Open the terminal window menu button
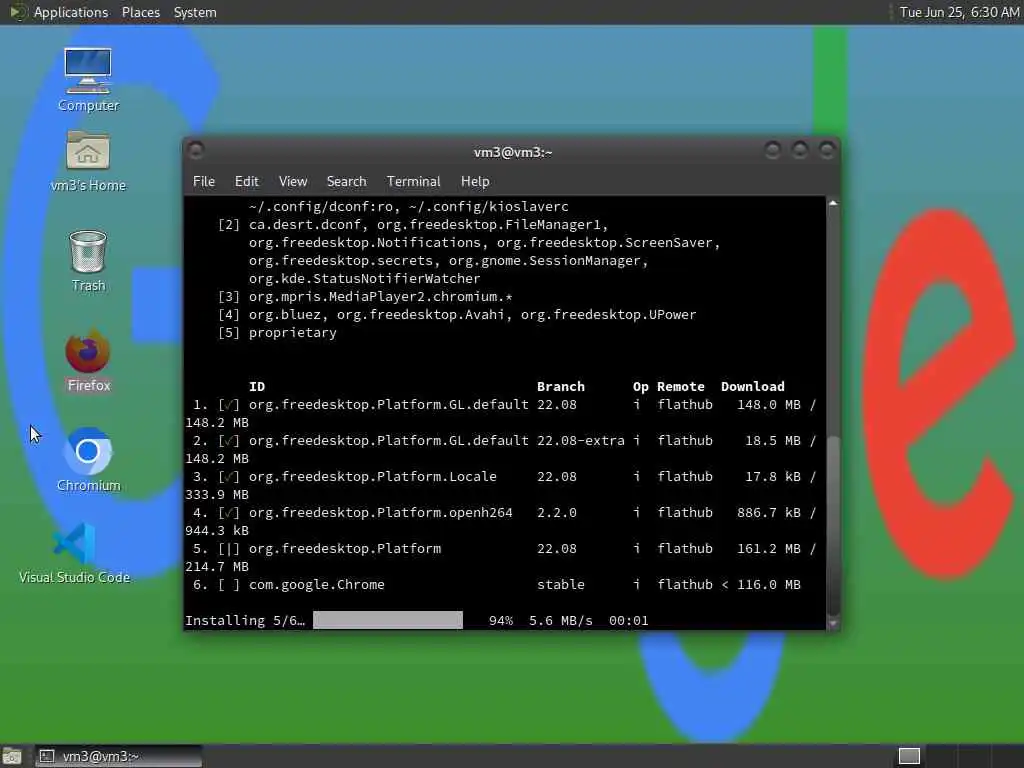The image size is (1024, 768). (196, 151)
